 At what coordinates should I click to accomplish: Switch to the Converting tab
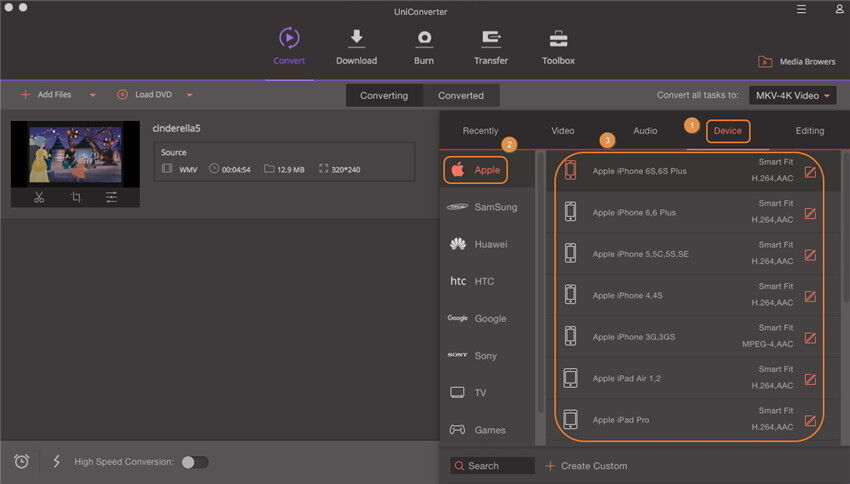tap(384, 96)
